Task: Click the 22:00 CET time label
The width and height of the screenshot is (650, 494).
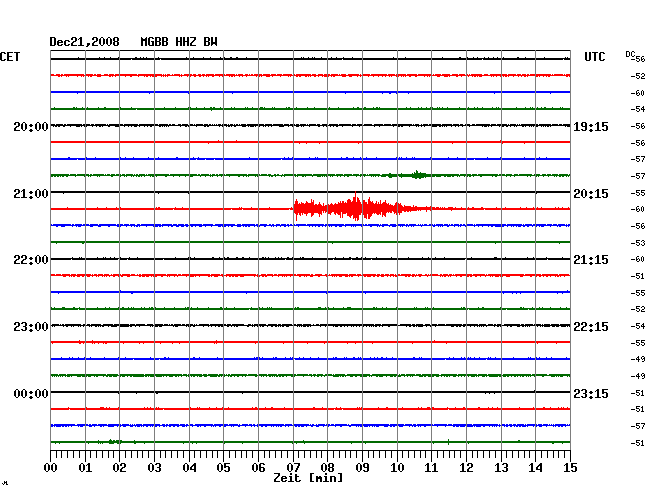Action: coord(31,260)
